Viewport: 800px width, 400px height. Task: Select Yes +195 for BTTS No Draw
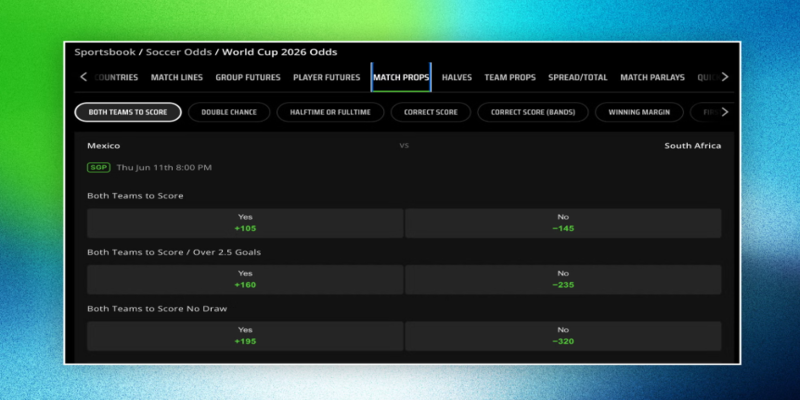coord(245,336)
